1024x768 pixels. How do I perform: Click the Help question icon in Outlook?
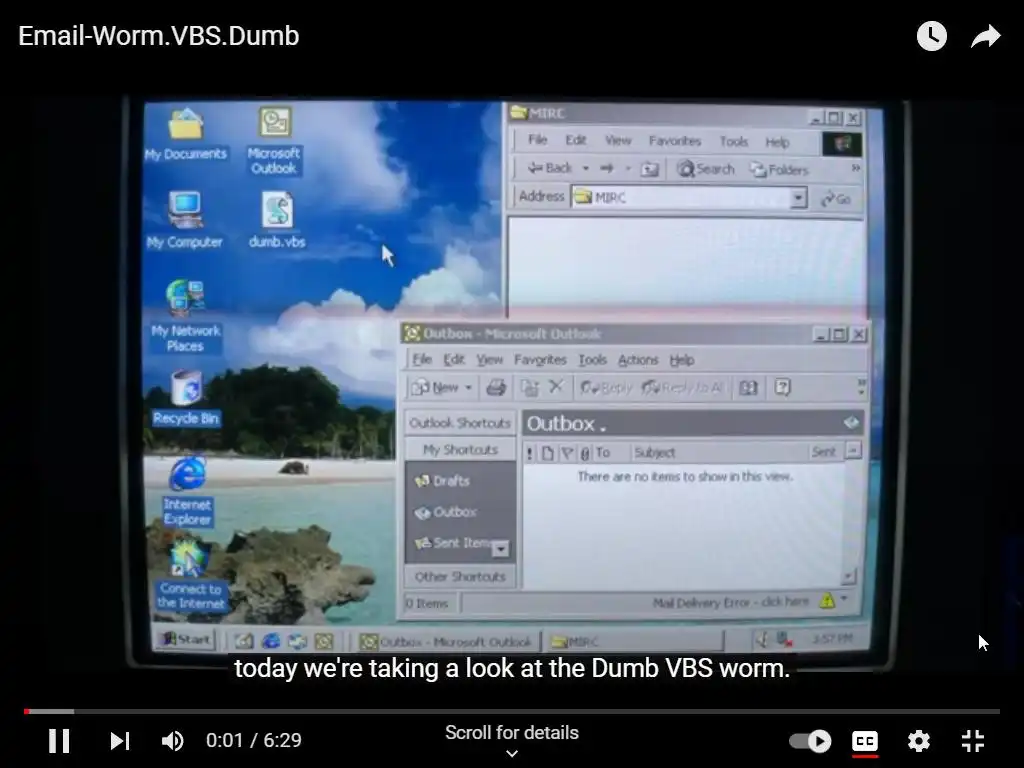point(782,388)
